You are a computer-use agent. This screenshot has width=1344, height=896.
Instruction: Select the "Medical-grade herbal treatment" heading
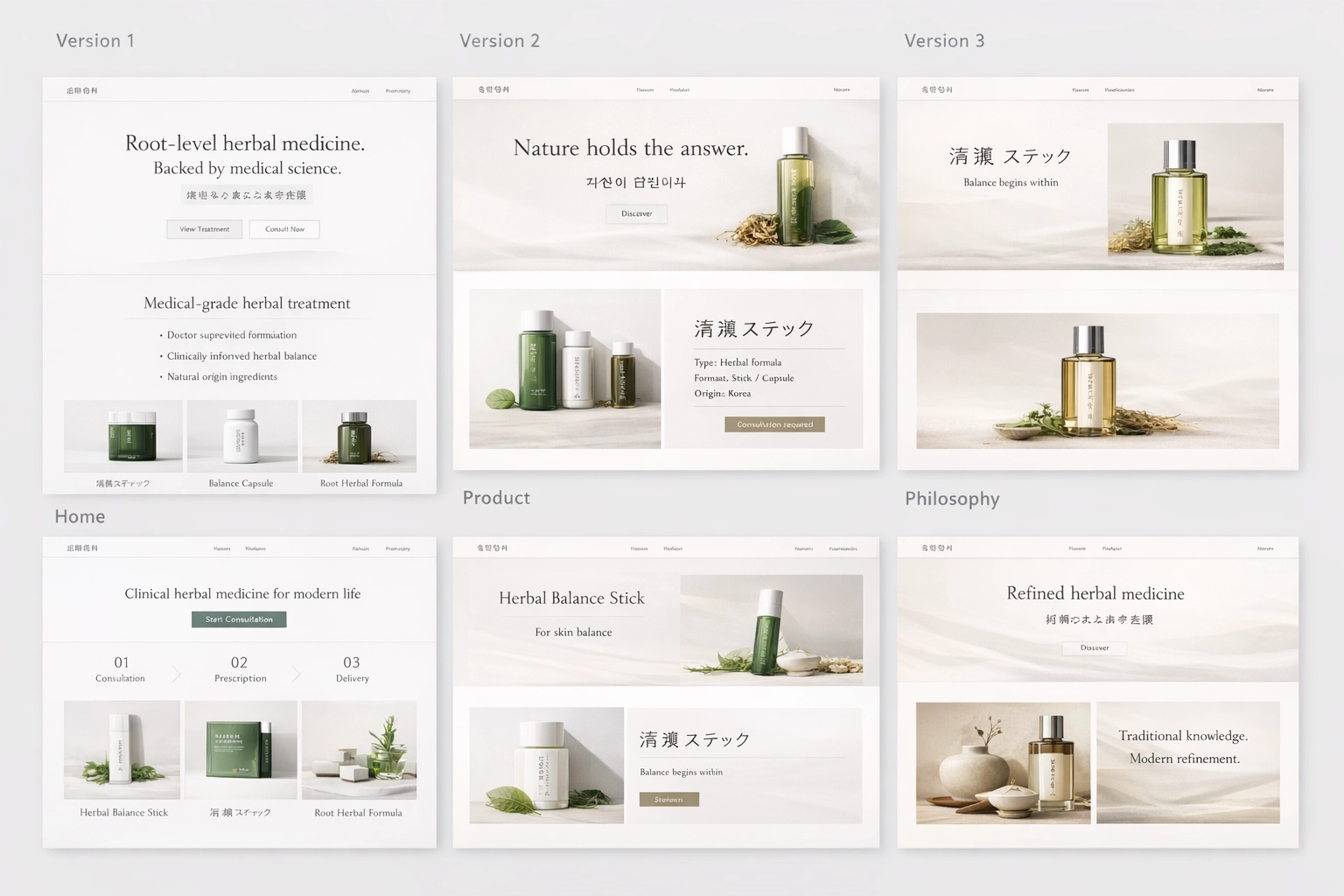click(247, 304)
